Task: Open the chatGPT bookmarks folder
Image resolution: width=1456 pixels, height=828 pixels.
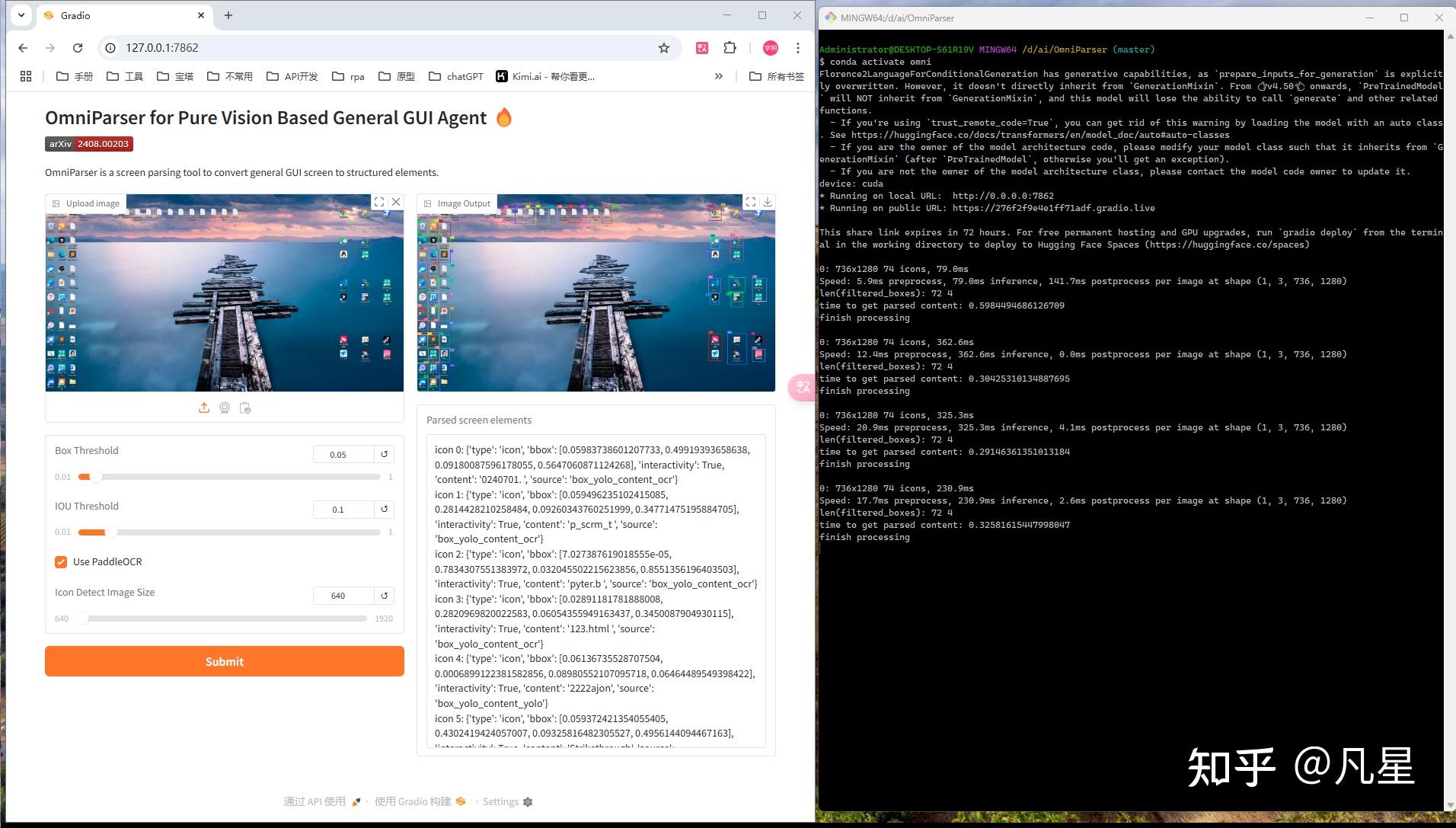Action: click(455, 76)
